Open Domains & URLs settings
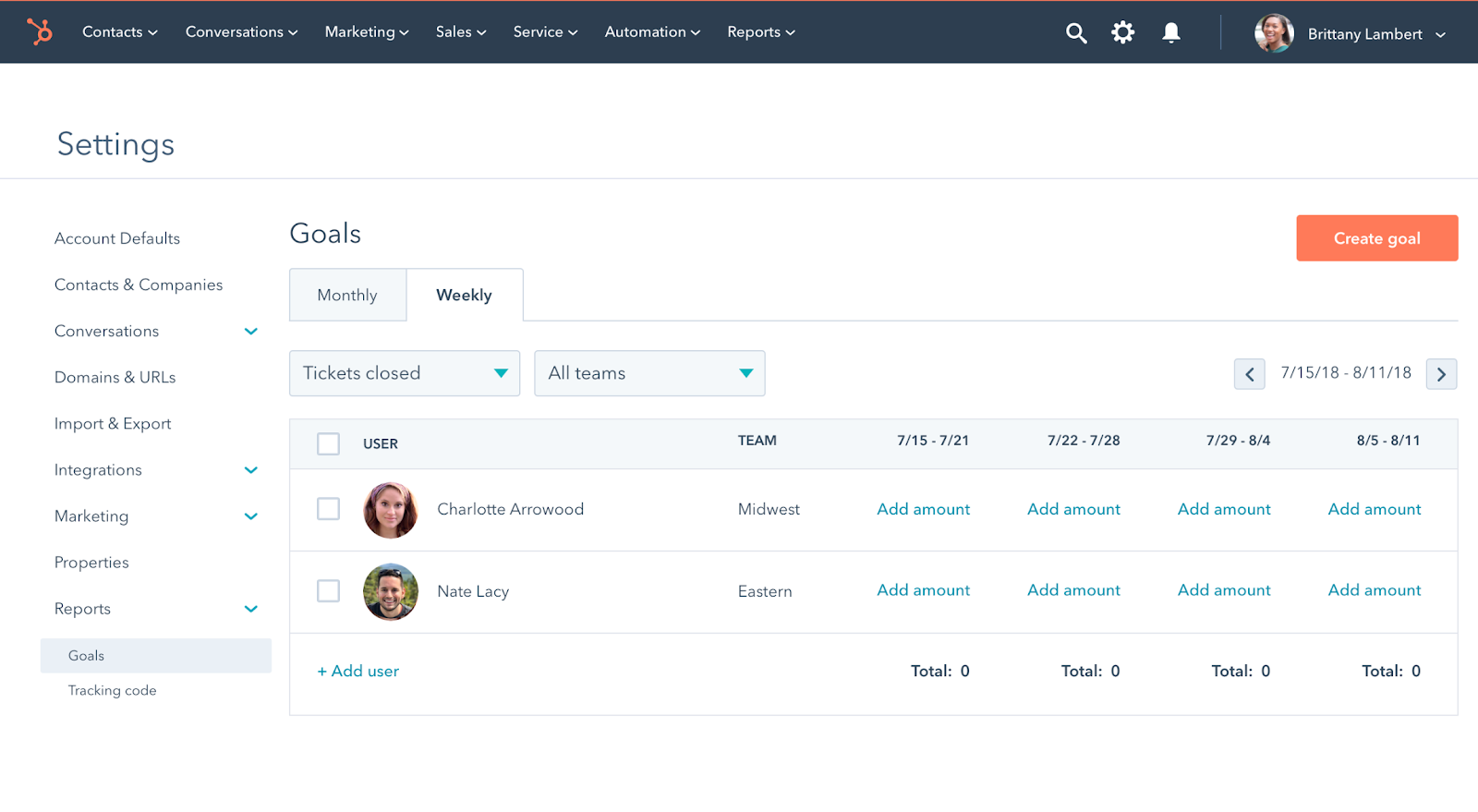Image resolution: width=1478 pixels, height=812 pixels. coord(115,377)
